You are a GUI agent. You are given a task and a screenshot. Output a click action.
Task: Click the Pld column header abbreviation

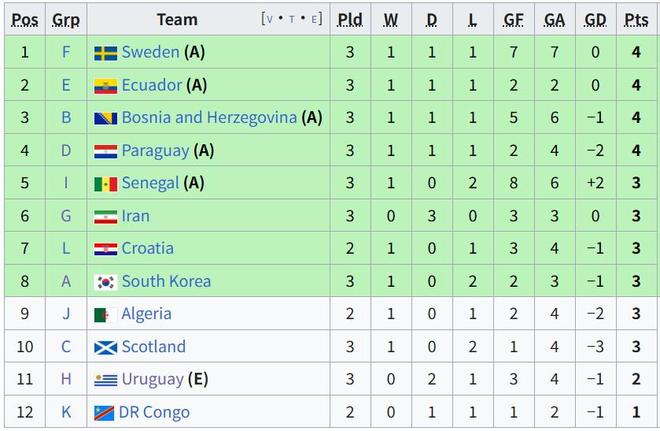point(350,19)
